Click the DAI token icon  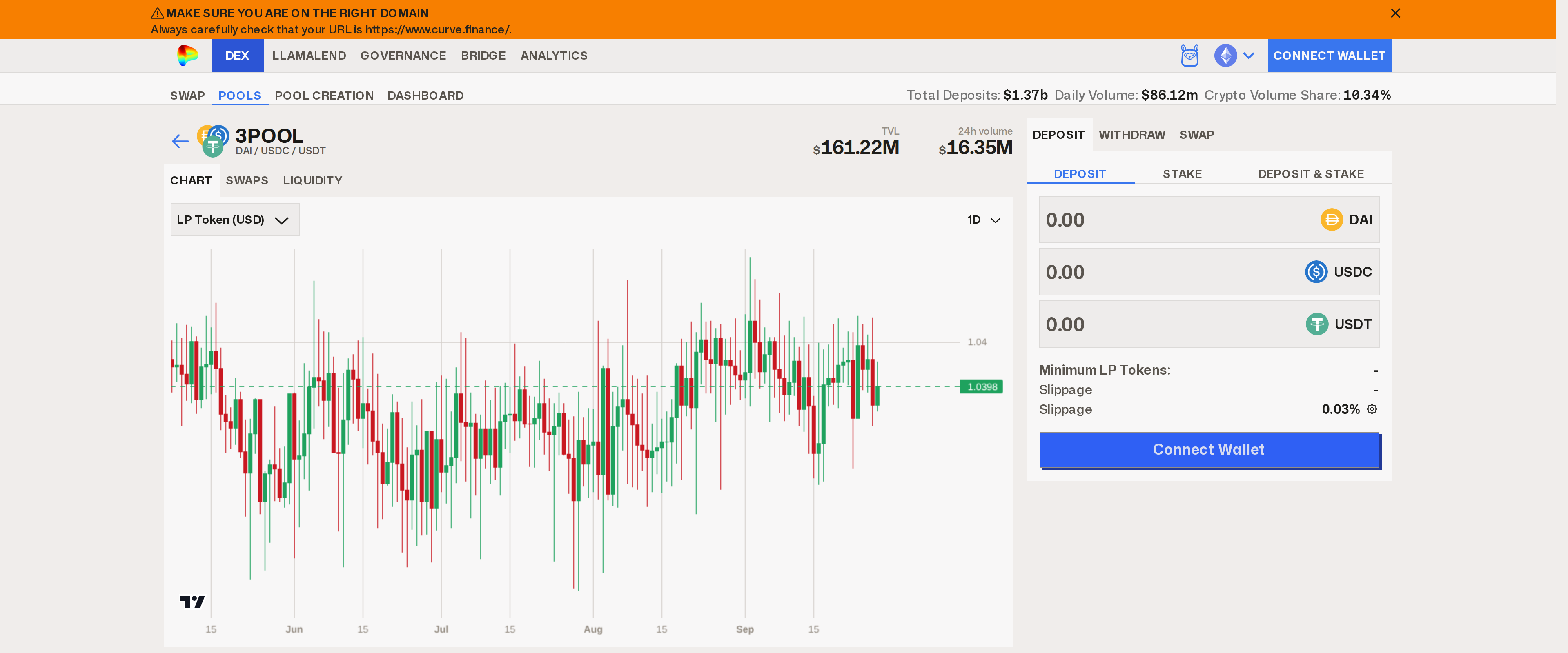pyautogui.click(x=1331, y=220)
